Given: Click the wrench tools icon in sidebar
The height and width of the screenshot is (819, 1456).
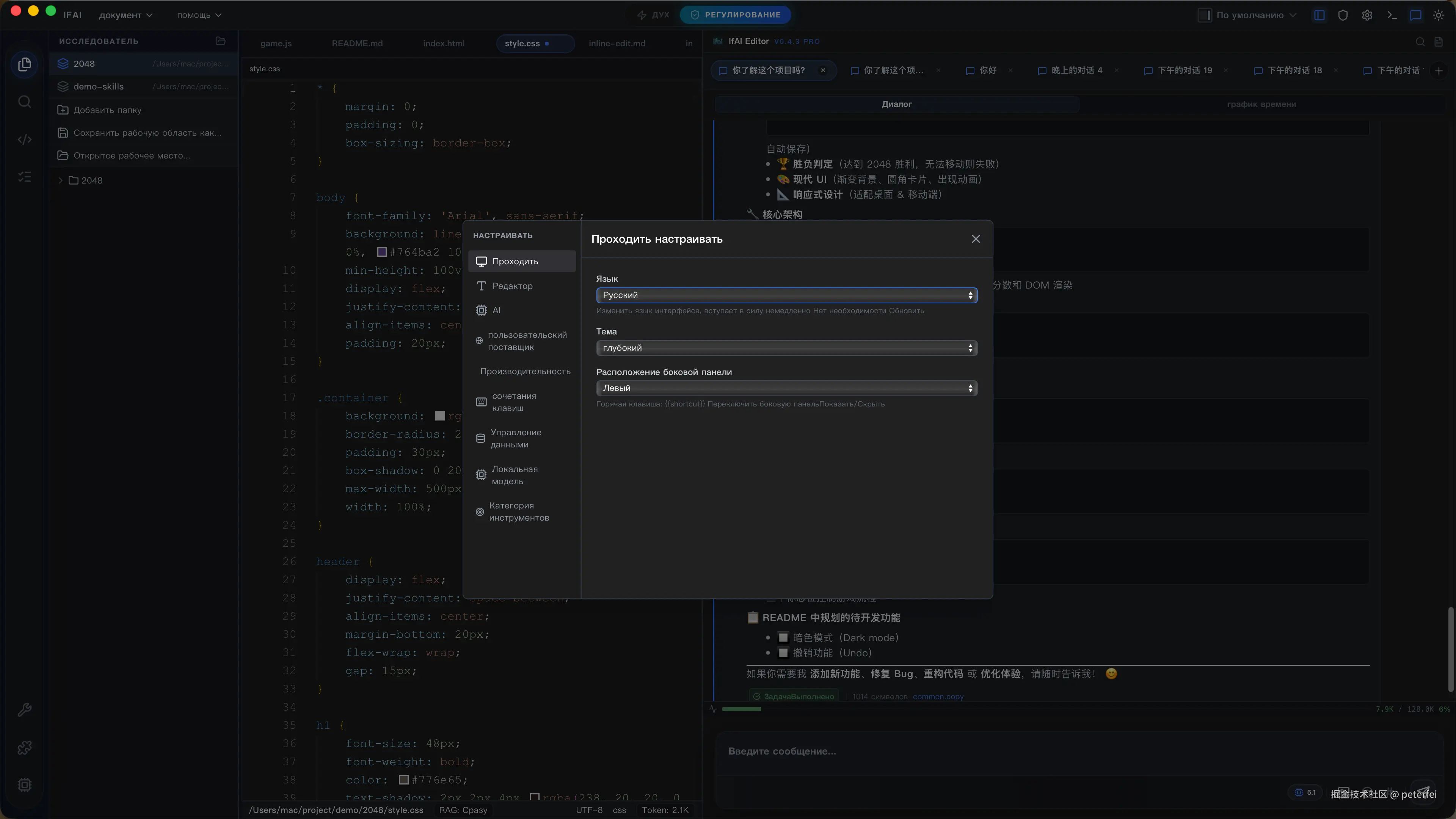Looking at the screenshot, I should [x=24, y=710].
